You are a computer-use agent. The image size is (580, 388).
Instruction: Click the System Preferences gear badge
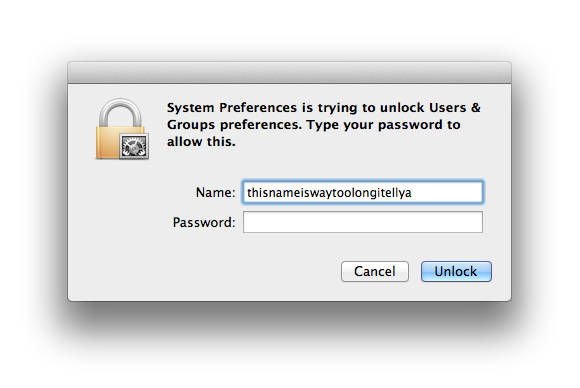tap(134, 146)
